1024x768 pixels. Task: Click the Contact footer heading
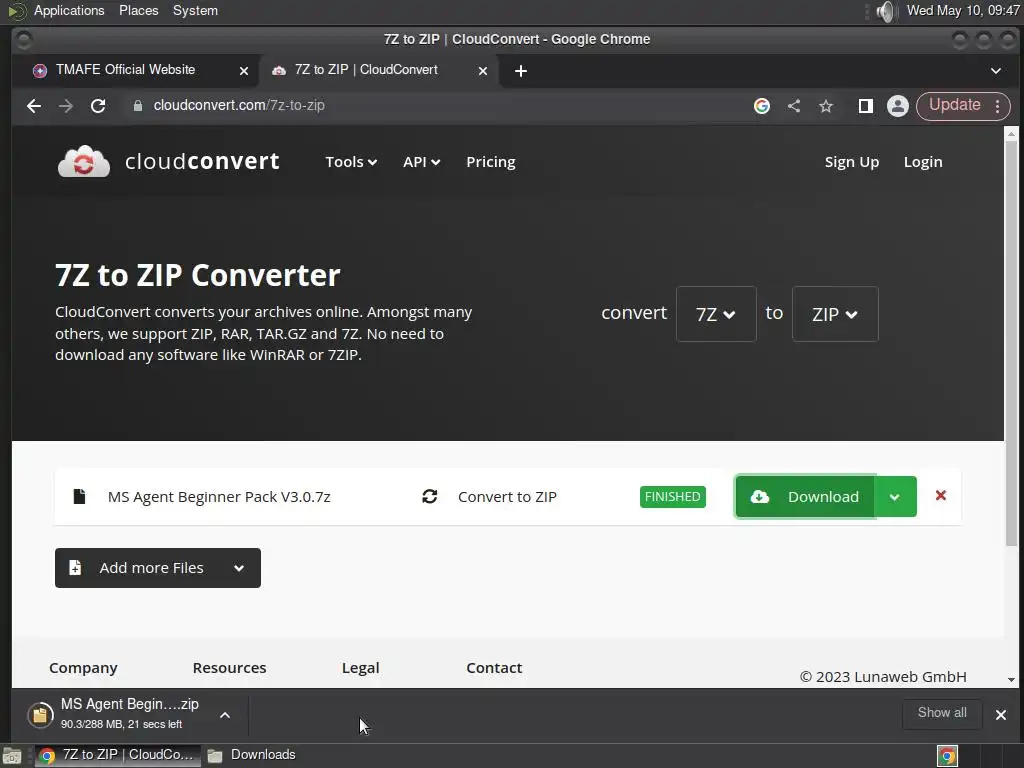click(494, 668)
